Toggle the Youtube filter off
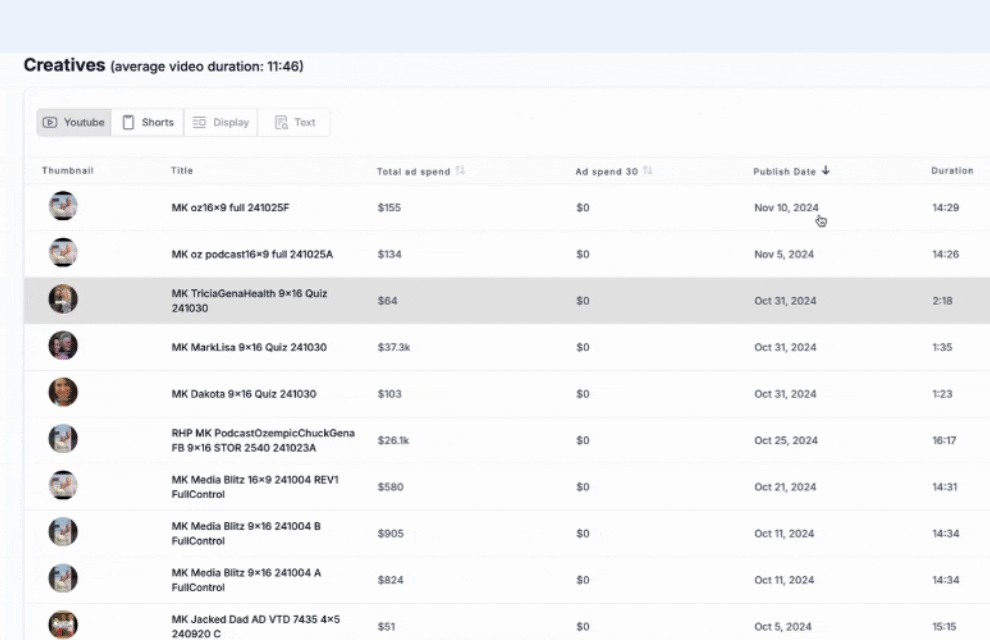 [x=73, y=122]
